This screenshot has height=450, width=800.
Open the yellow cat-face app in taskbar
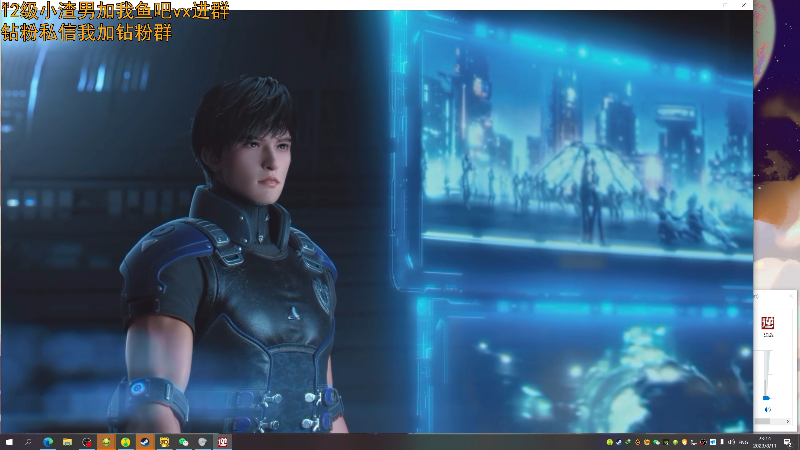click(x=164, y=442)
